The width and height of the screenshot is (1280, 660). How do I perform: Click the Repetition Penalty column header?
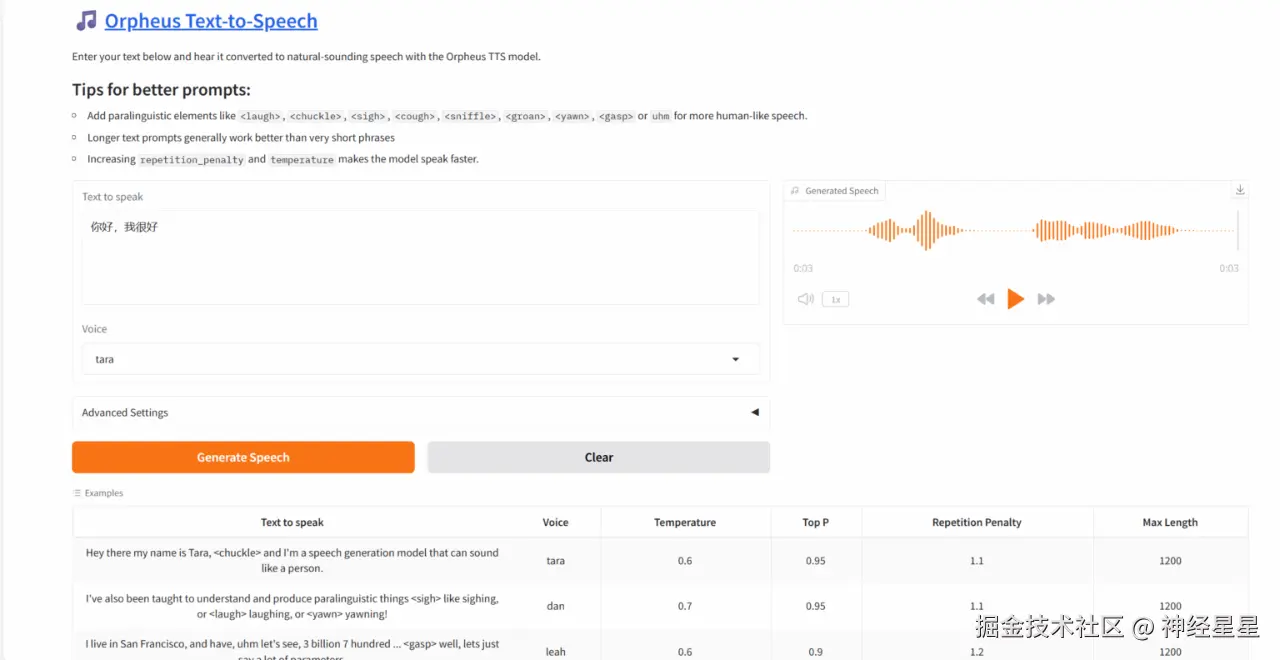977,522
